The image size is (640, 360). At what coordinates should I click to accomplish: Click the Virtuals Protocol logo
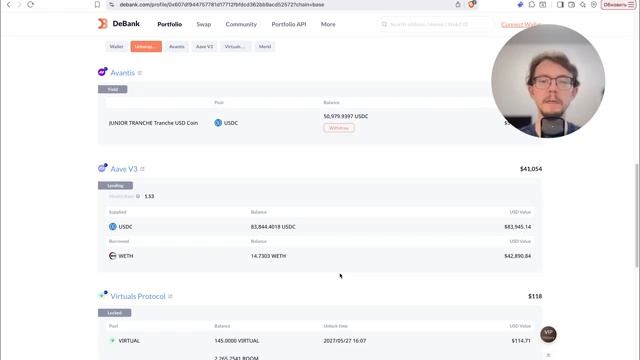tap(102, 295)
